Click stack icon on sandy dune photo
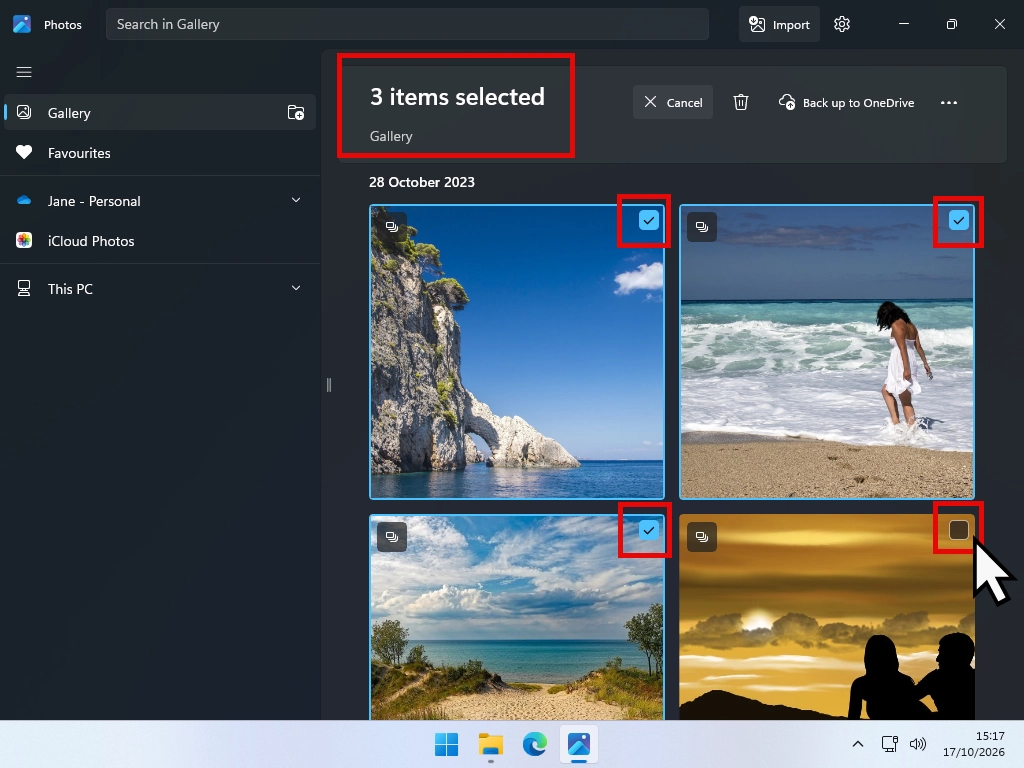 [x=392, y=537]
